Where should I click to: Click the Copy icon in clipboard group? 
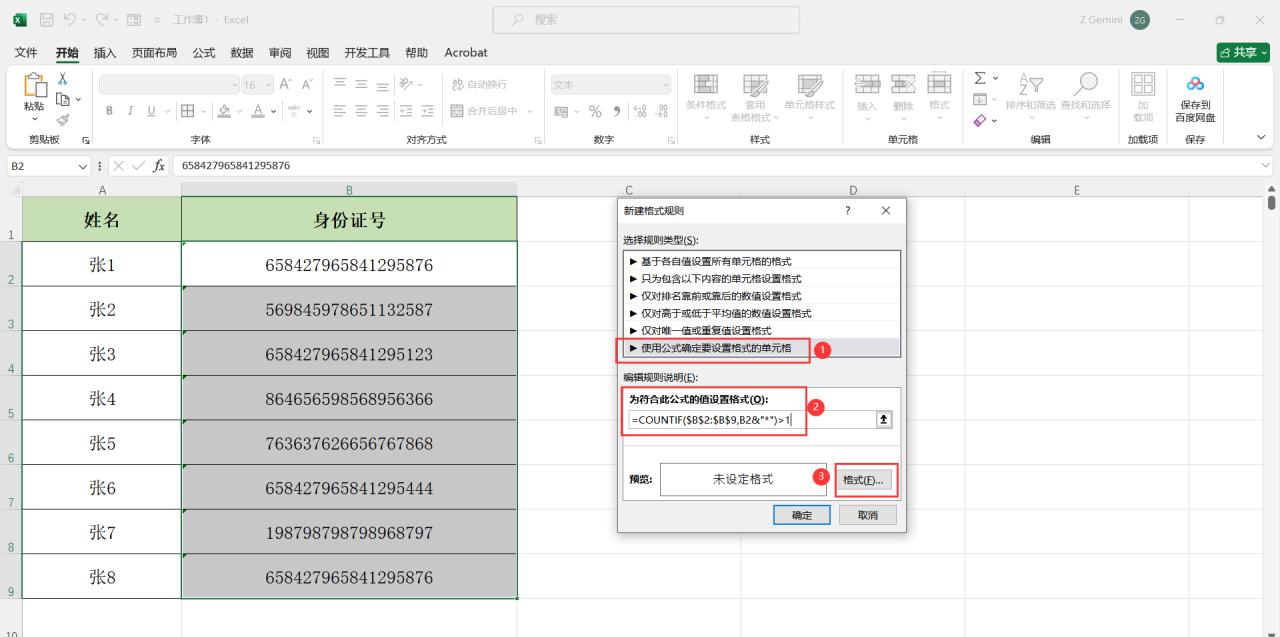point(62,99)
